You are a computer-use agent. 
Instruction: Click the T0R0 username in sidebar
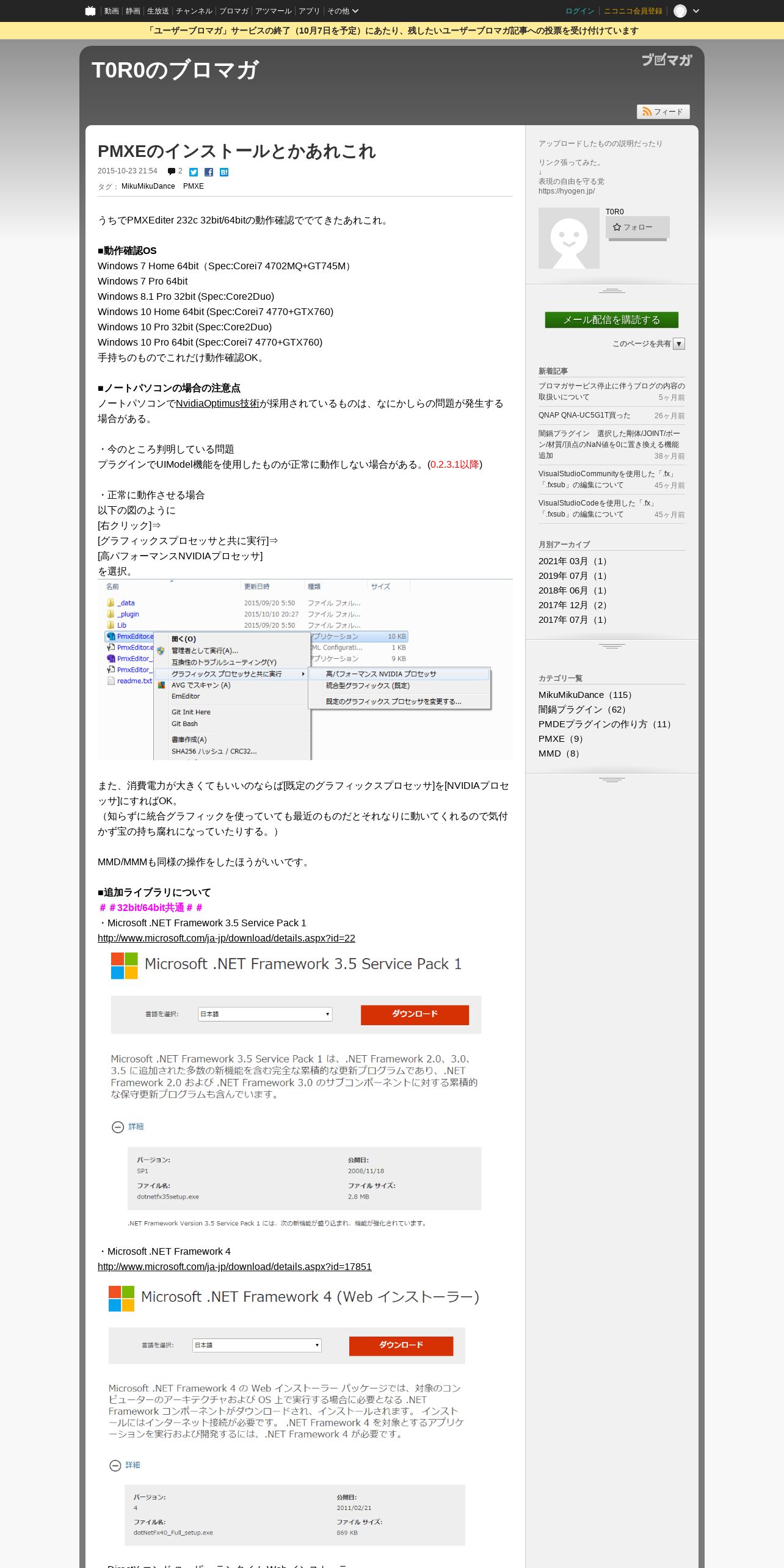(615, 212)
